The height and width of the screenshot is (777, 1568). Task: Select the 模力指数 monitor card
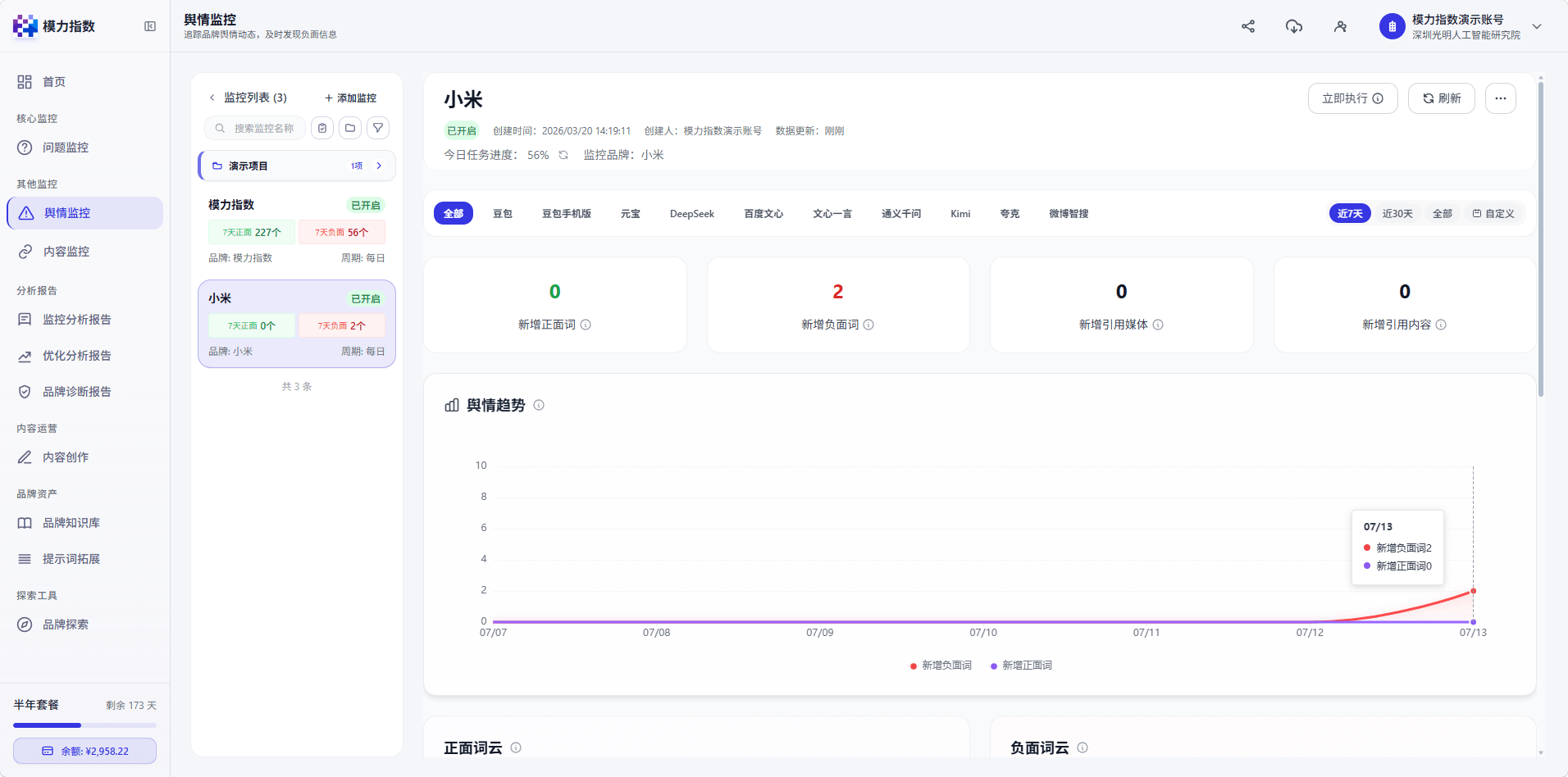(297, 231)
